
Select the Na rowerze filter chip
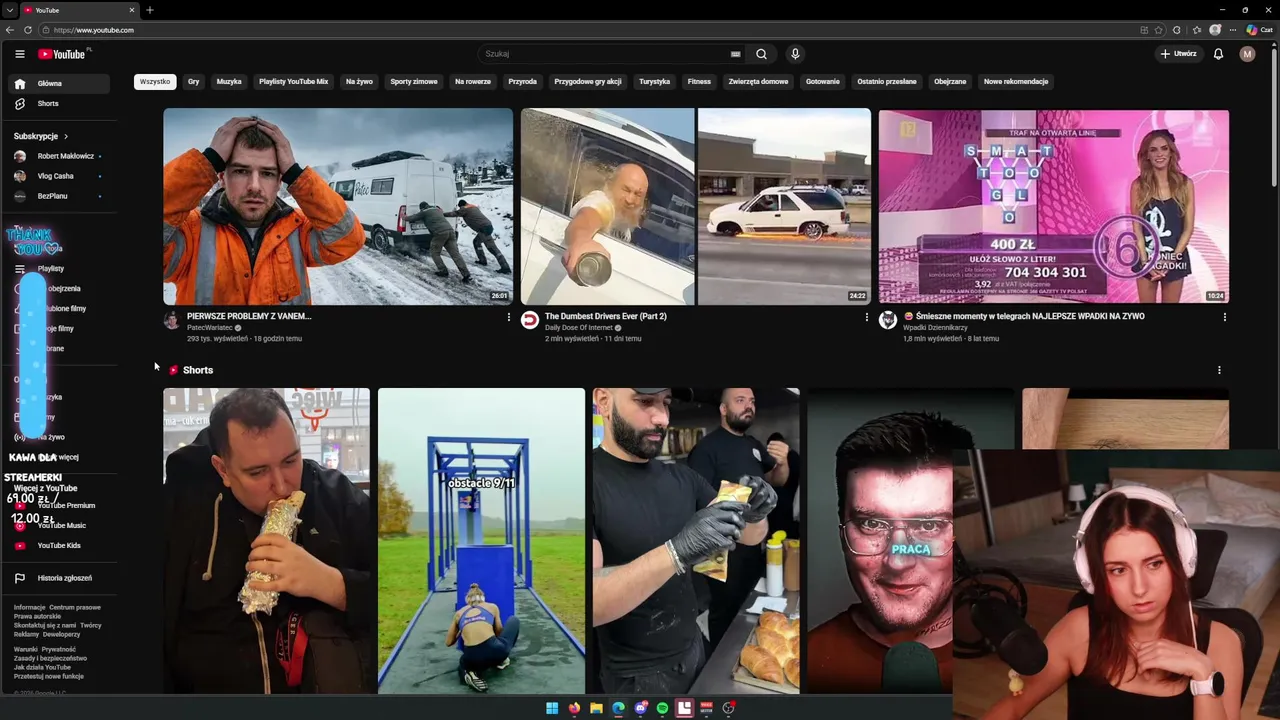(x=473, y=82)
